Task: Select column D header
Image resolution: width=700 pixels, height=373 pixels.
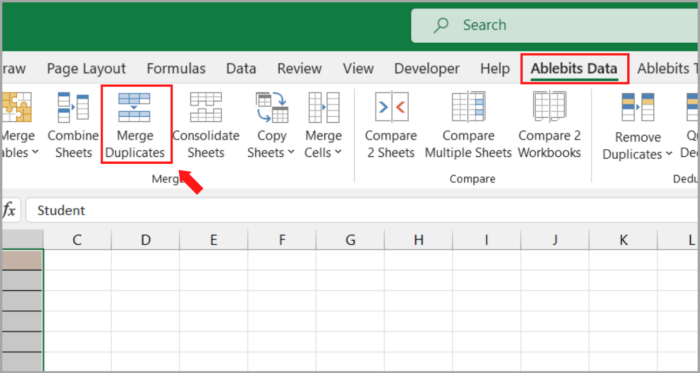Action: point(146,240)
